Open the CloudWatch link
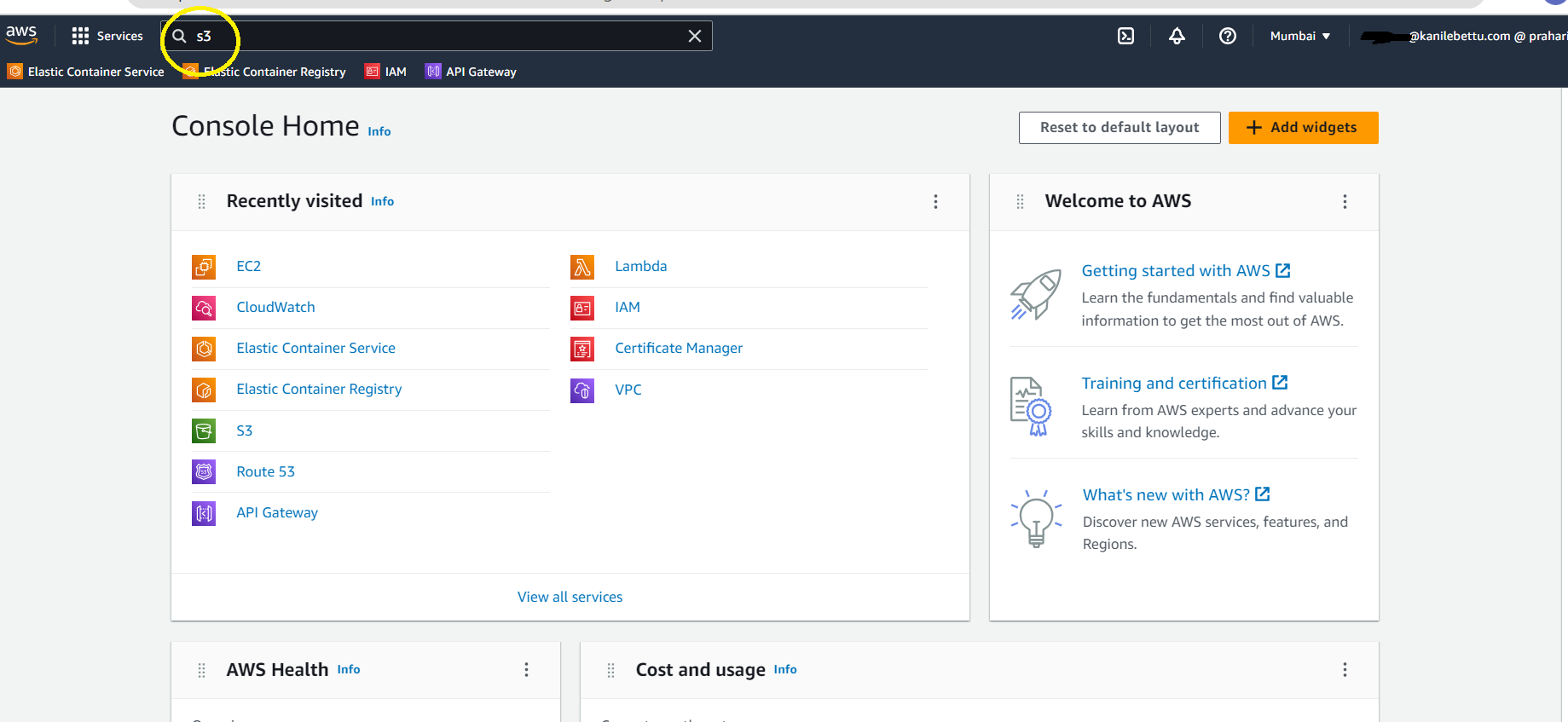1568x722 pixels. (x=276, y=307)
